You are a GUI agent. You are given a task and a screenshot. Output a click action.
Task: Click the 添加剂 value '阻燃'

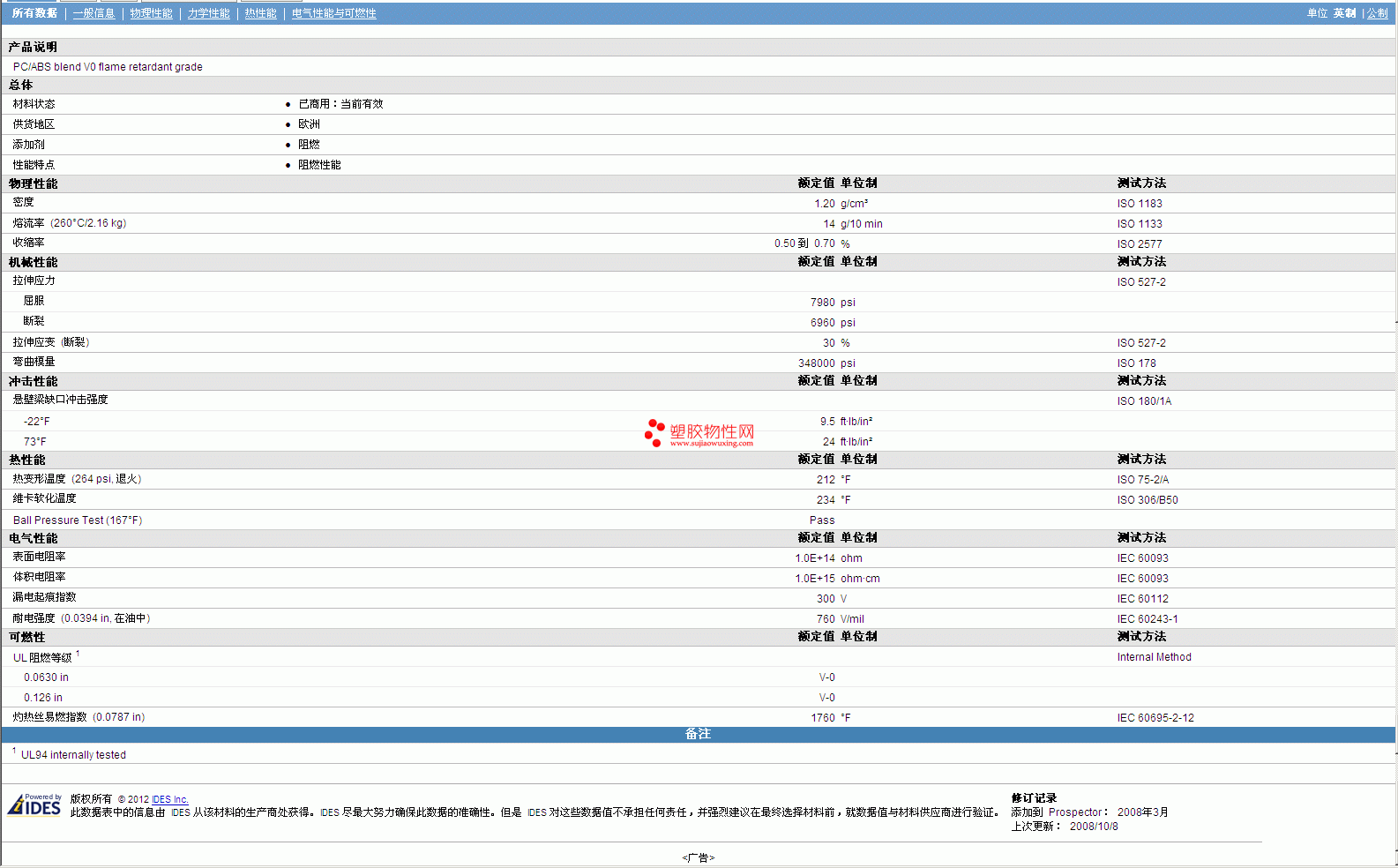click(x=309, y=145)
